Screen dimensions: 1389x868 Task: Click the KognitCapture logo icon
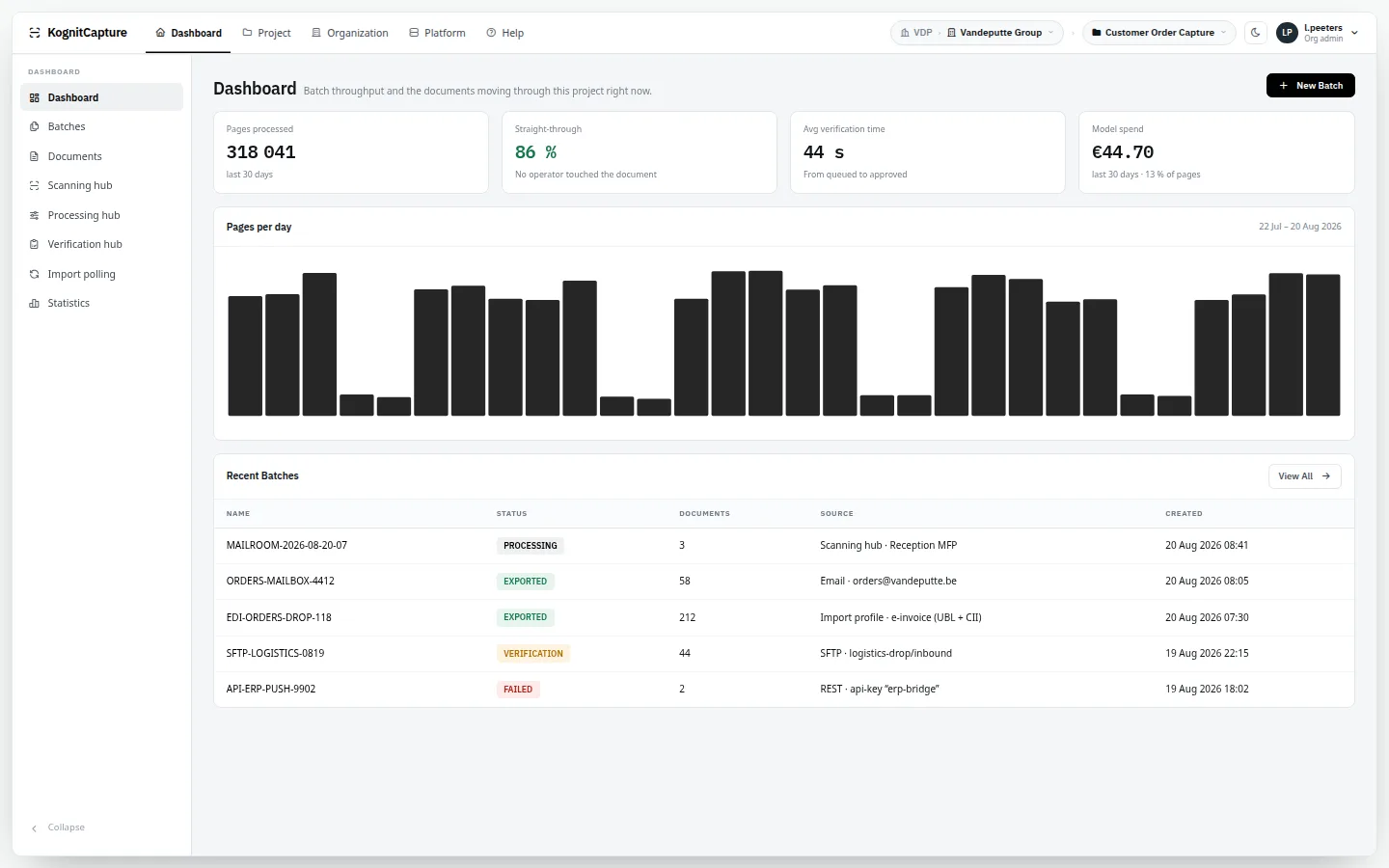[x=35, y=33]
